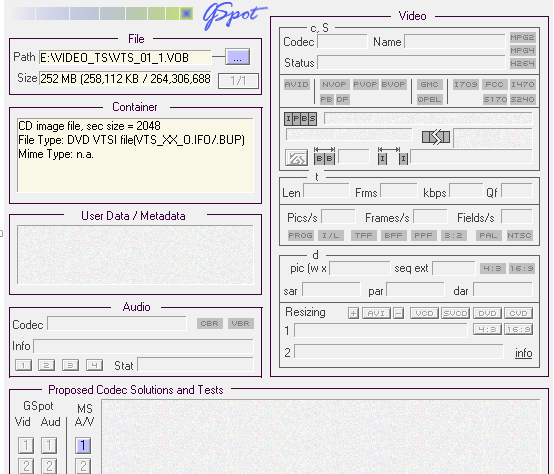The height and width of the screenshot is (474, 554).
Task: Select the 16:9 resizing aspect button
Action: tap(518, 330)
